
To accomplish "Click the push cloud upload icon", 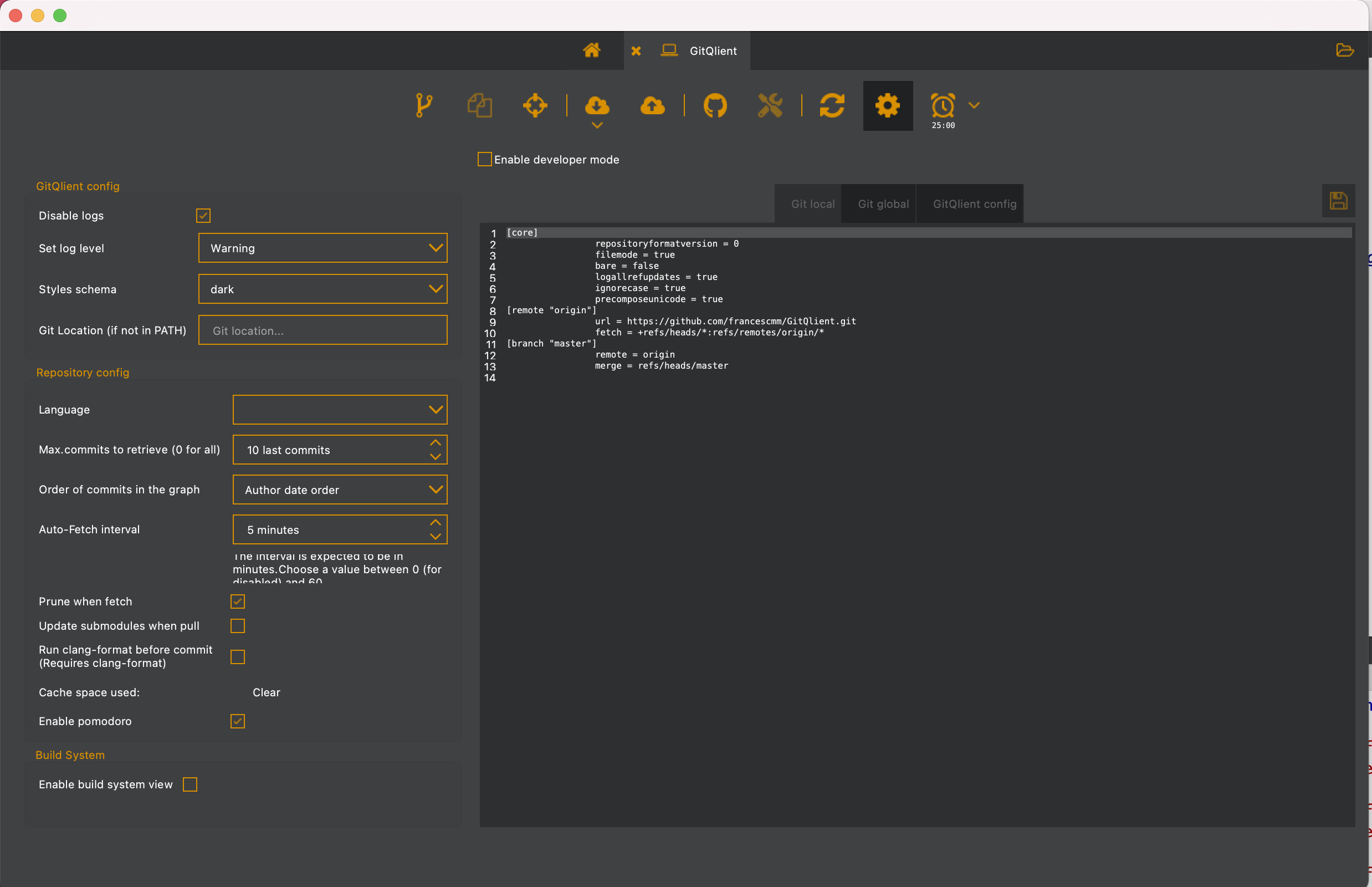I will (652, 105).
